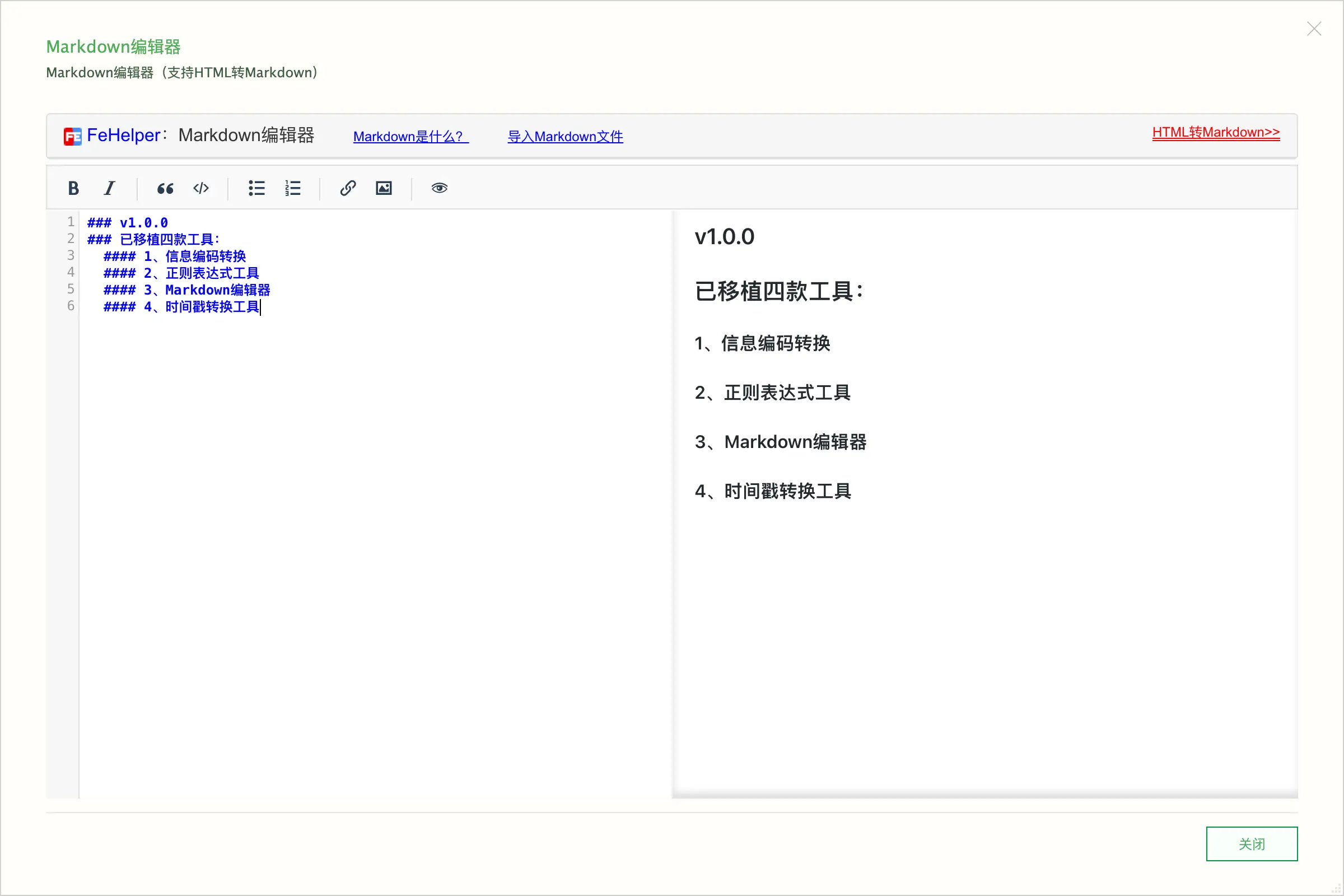This screenshot has height=896, width=1344.
Task: Toggle bold formatting in the editor toolbar
Action: point(73,188)
